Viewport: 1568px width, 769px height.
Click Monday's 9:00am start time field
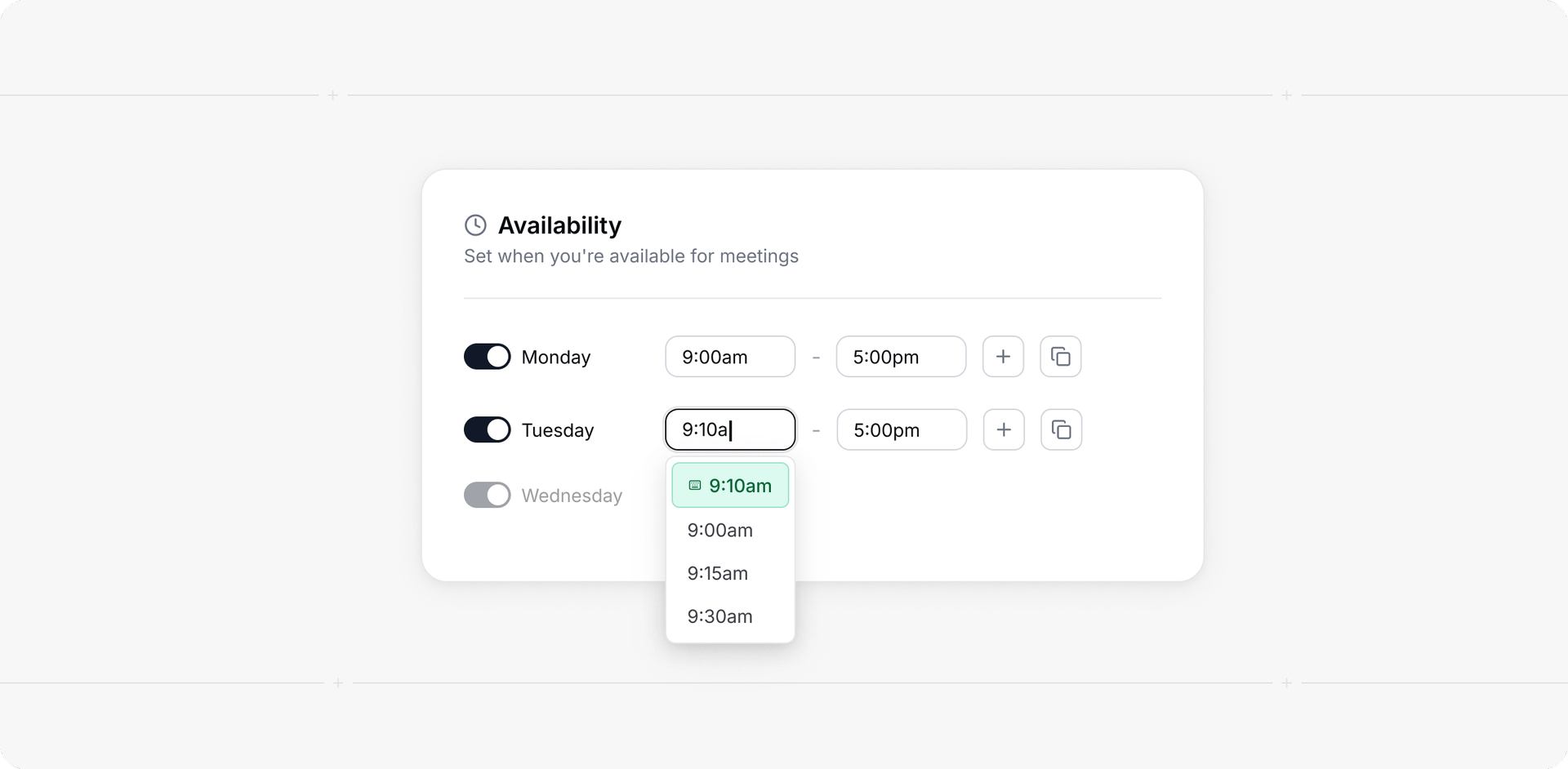click(x=729, y=357)
